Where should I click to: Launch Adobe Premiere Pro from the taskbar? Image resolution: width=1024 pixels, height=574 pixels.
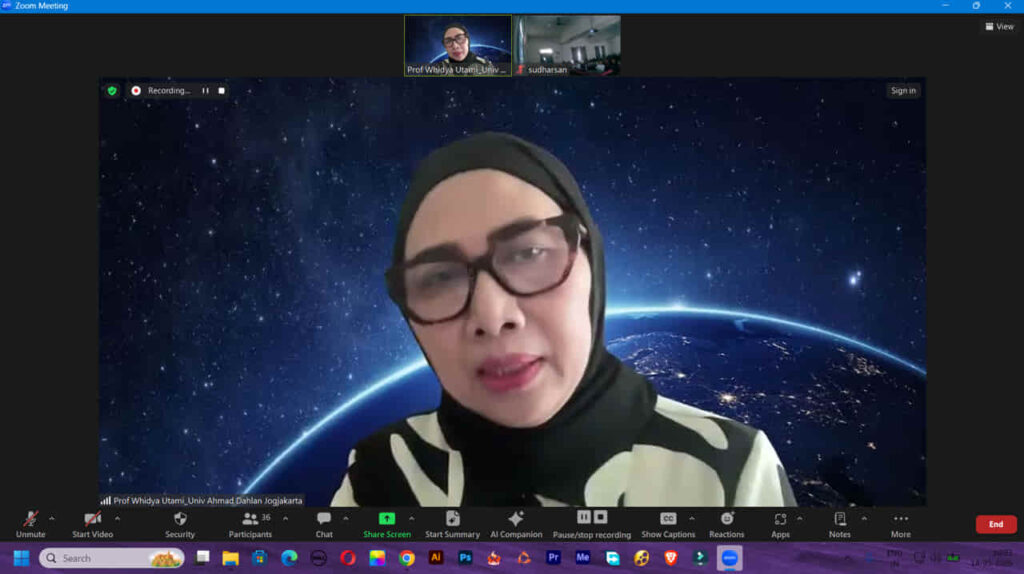pyautogui.click(x=553, y=558)
